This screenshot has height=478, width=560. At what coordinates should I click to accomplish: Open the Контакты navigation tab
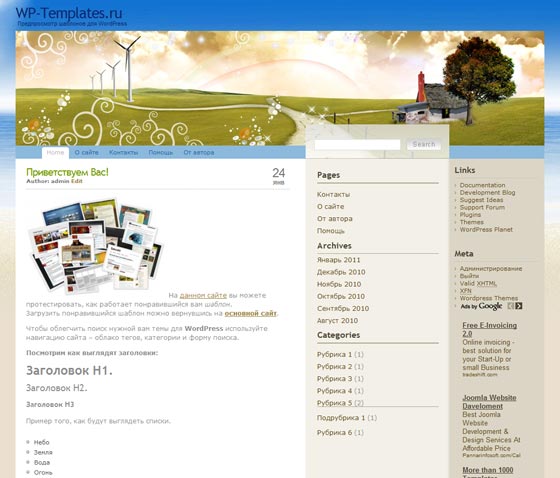pos(124,152)
